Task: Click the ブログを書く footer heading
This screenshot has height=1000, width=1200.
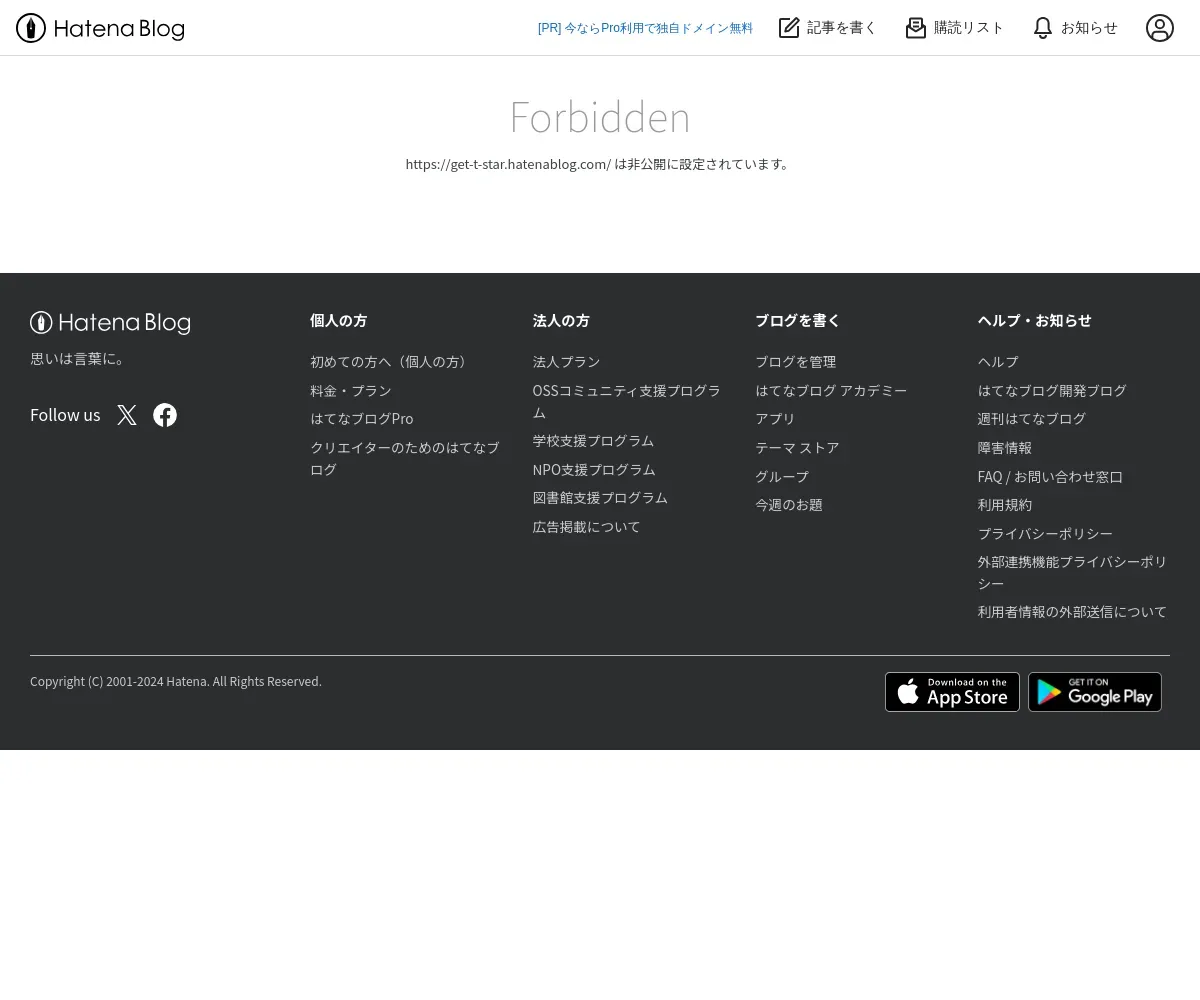Action: [798, 321]
